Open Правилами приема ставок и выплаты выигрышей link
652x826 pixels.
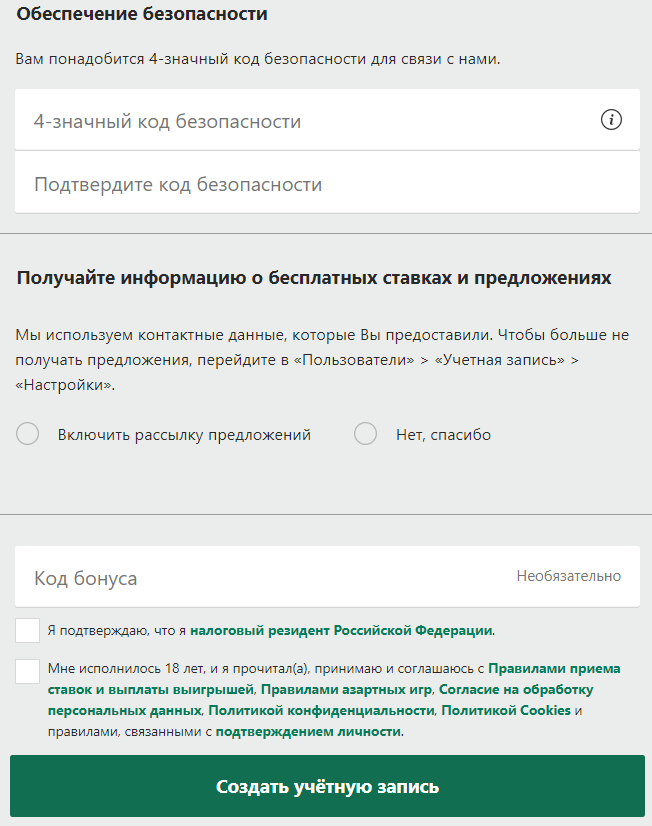(334, 679)
